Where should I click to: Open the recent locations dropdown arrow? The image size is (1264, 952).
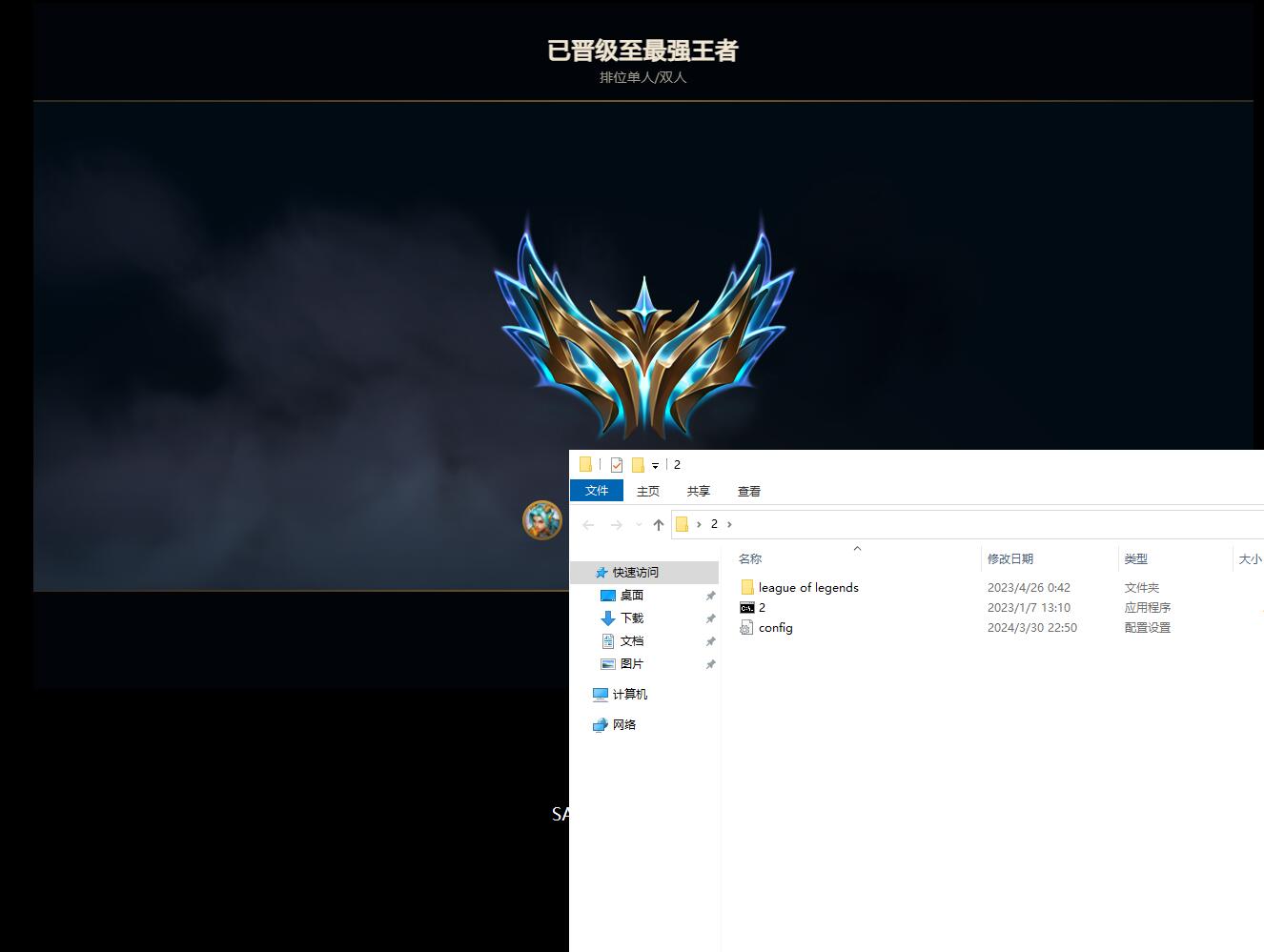click(639, 525)
